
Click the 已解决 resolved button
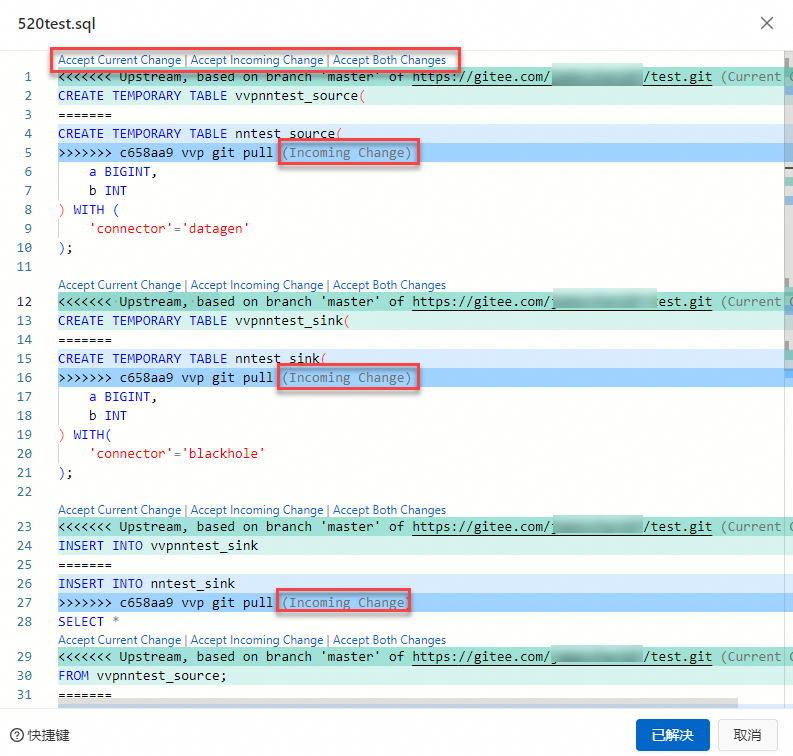coord(672,735)
